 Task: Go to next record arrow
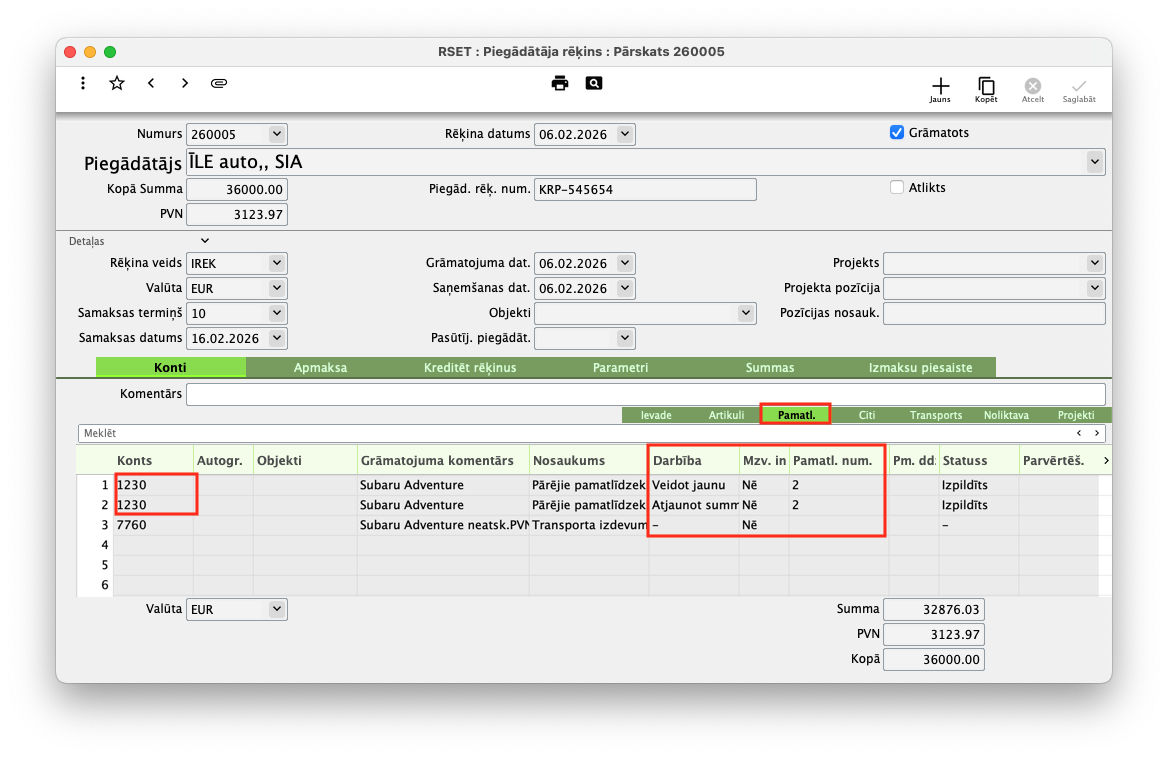tap(185, 83)
